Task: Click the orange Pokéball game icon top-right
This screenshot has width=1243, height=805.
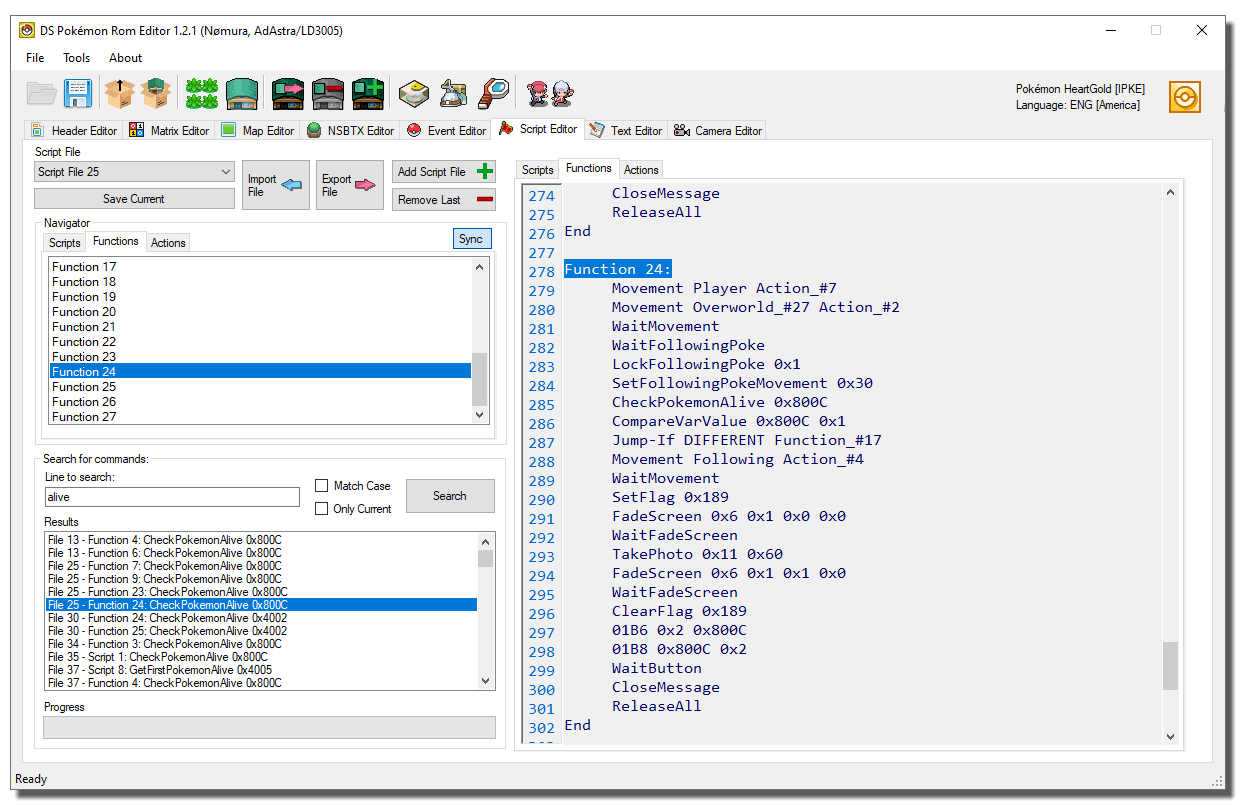Action: [x=1185, y=97]
